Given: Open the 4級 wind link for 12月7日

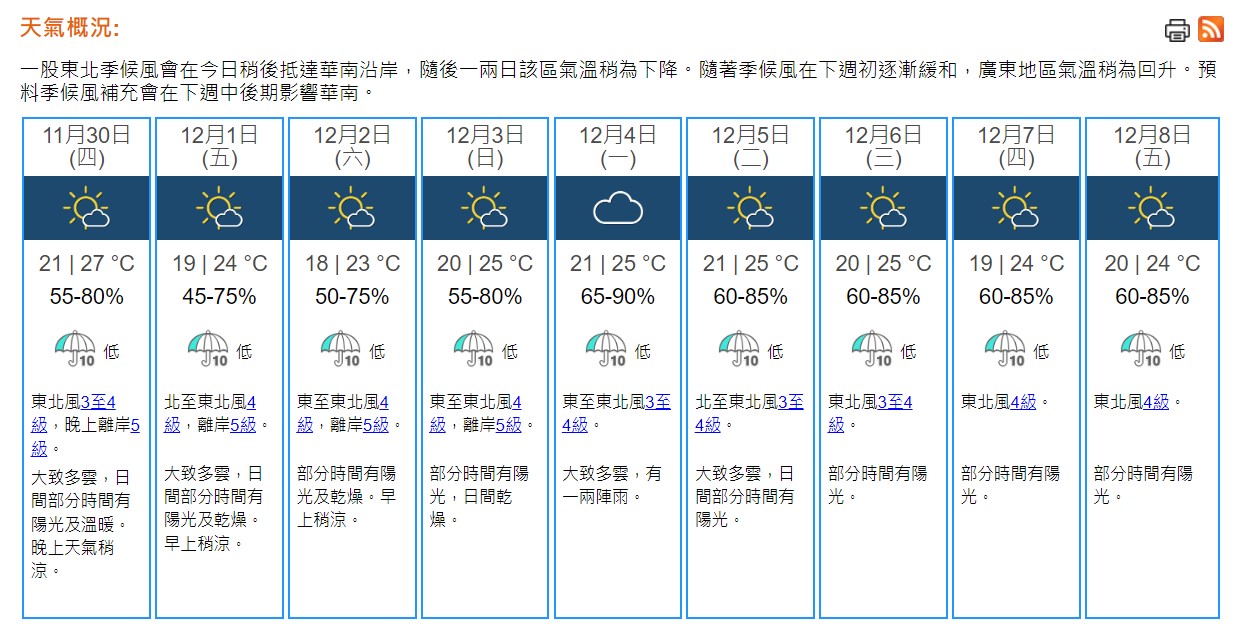Looking at the screenshot, I should (x=1023, y=402).
